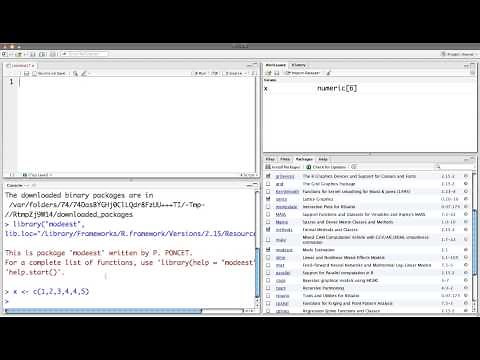Remove nnet package via its row's remove icon

click(466, 265)
